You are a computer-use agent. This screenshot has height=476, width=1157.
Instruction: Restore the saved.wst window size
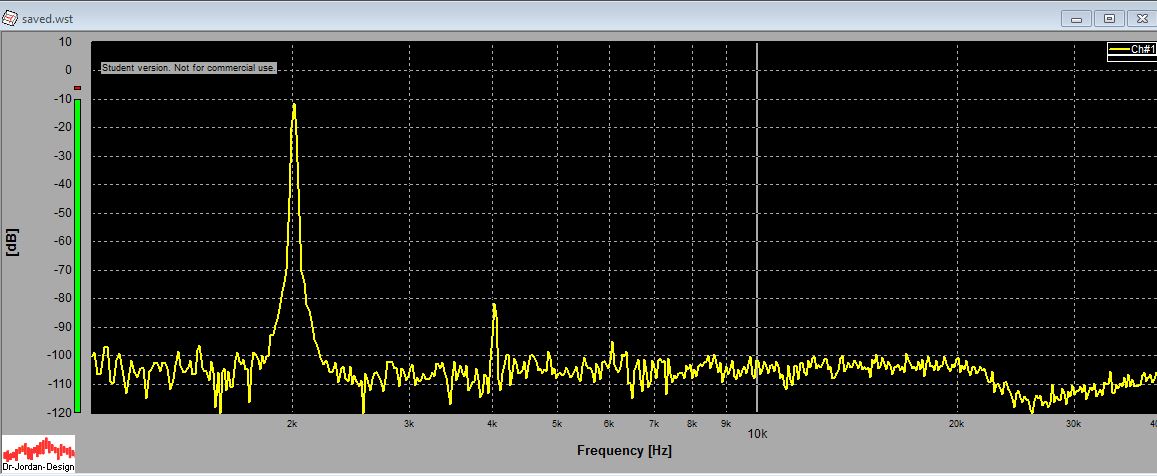[x=1109, y=18]
